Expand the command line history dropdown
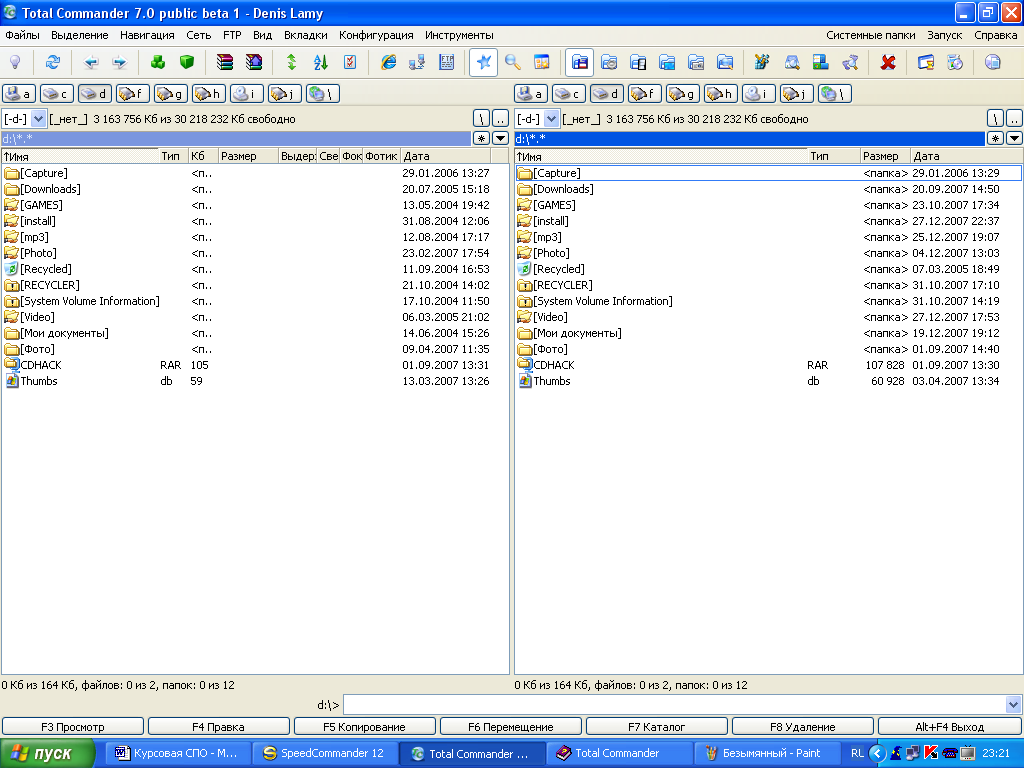Screen dimensions: 1024x768 (1014, 705)
